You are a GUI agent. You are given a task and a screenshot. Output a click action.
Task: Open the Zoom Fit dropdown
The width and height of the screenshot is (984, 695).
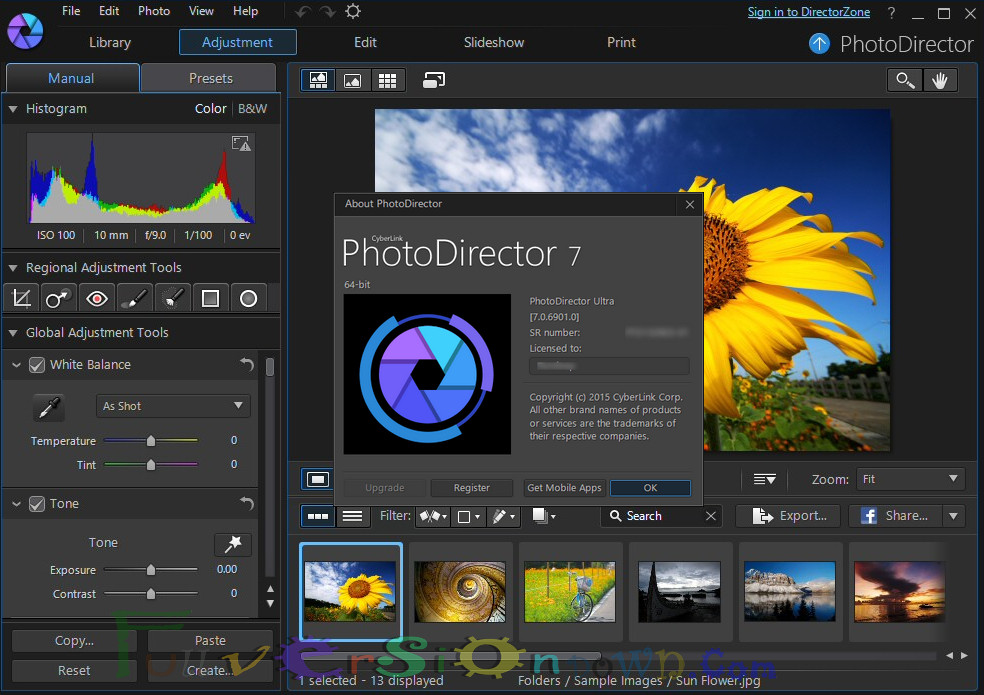click(911, 479)
